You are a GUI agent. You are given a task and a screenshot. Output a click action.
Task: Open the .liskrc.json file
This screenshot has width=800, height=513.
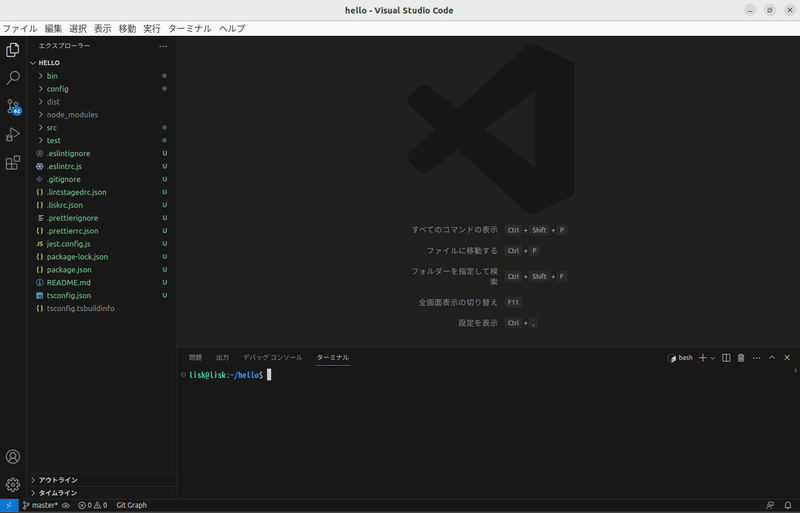tap(102, 205)
